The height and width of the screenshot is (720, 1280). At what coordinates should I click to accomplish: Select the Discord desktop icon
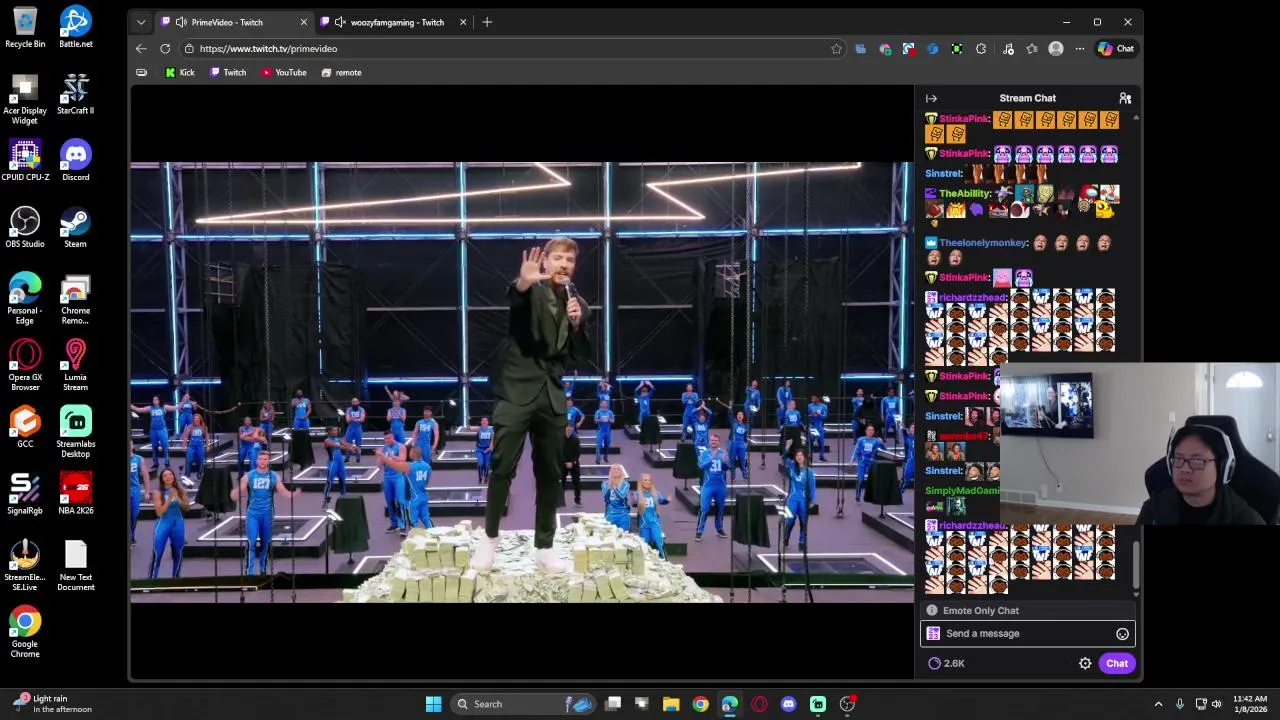coord(75,160)
